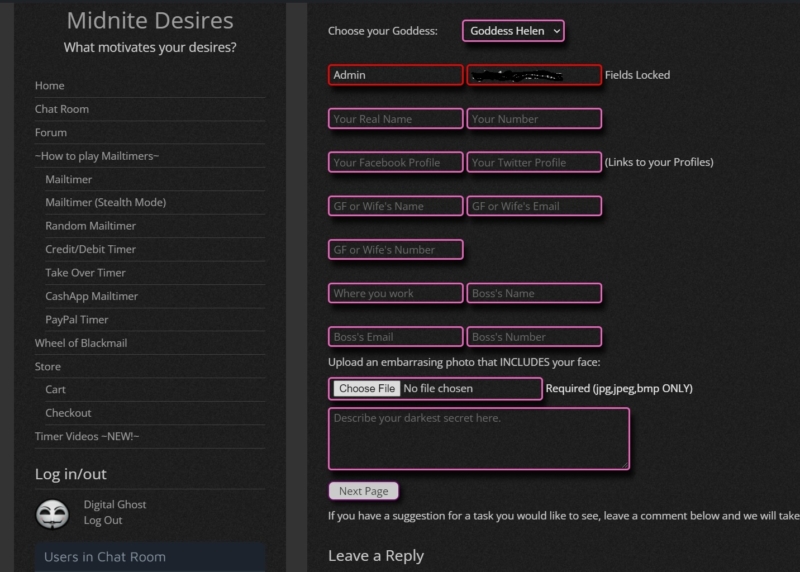Open the Checkout link
This screenshot has width=800, height=572.
pyautogui.click(x=68, y=413)
